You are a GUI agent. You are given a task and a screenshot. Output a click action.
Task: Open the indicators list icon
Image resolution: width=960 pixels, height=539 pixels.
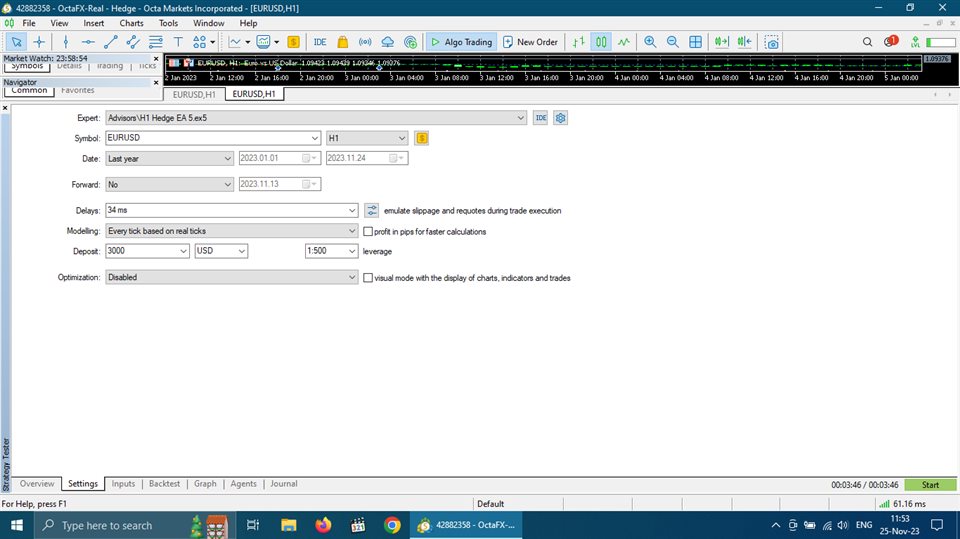point(234,42)
